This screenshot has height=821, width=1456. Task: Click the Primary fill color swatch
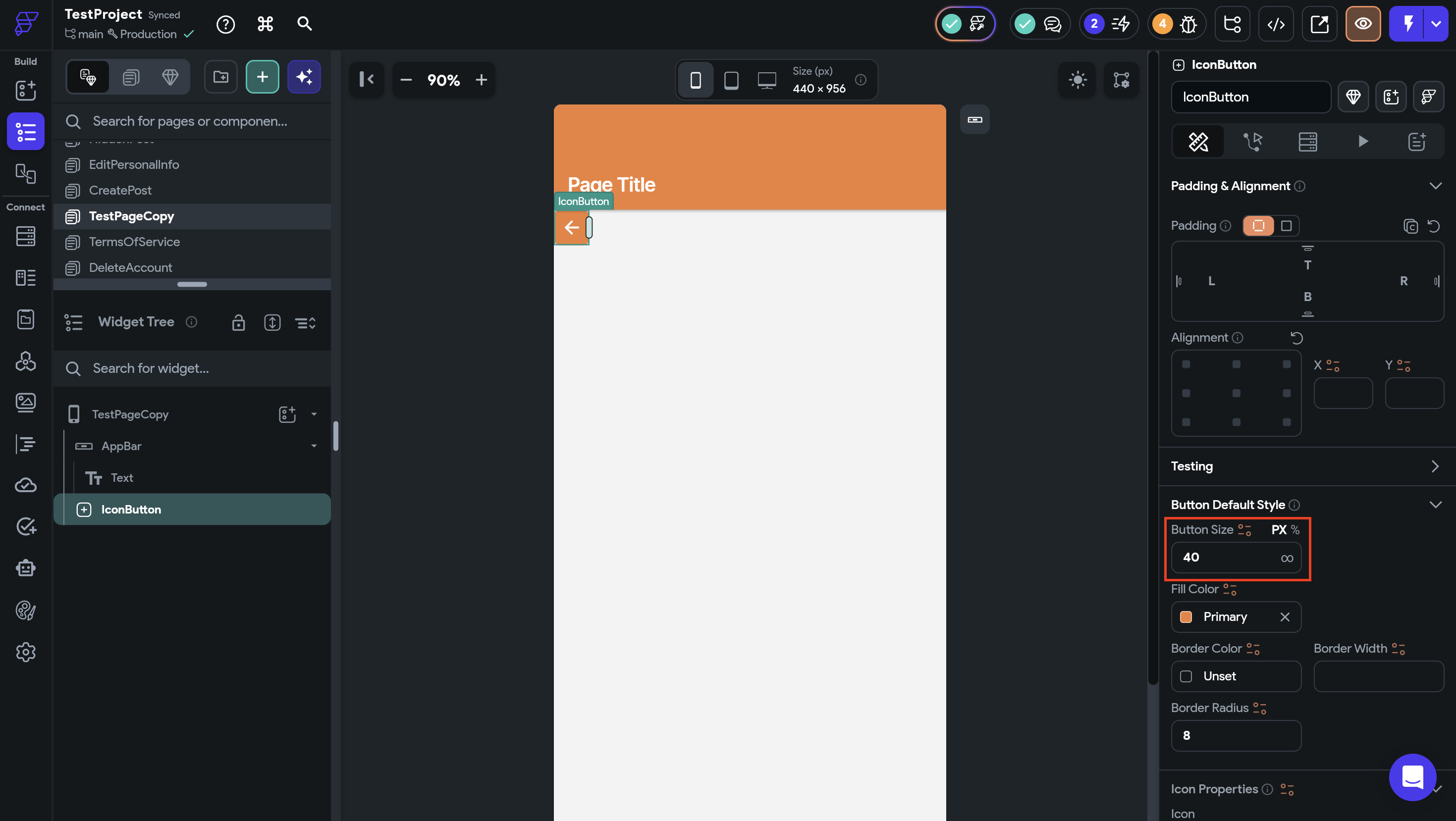(1186, 617)
